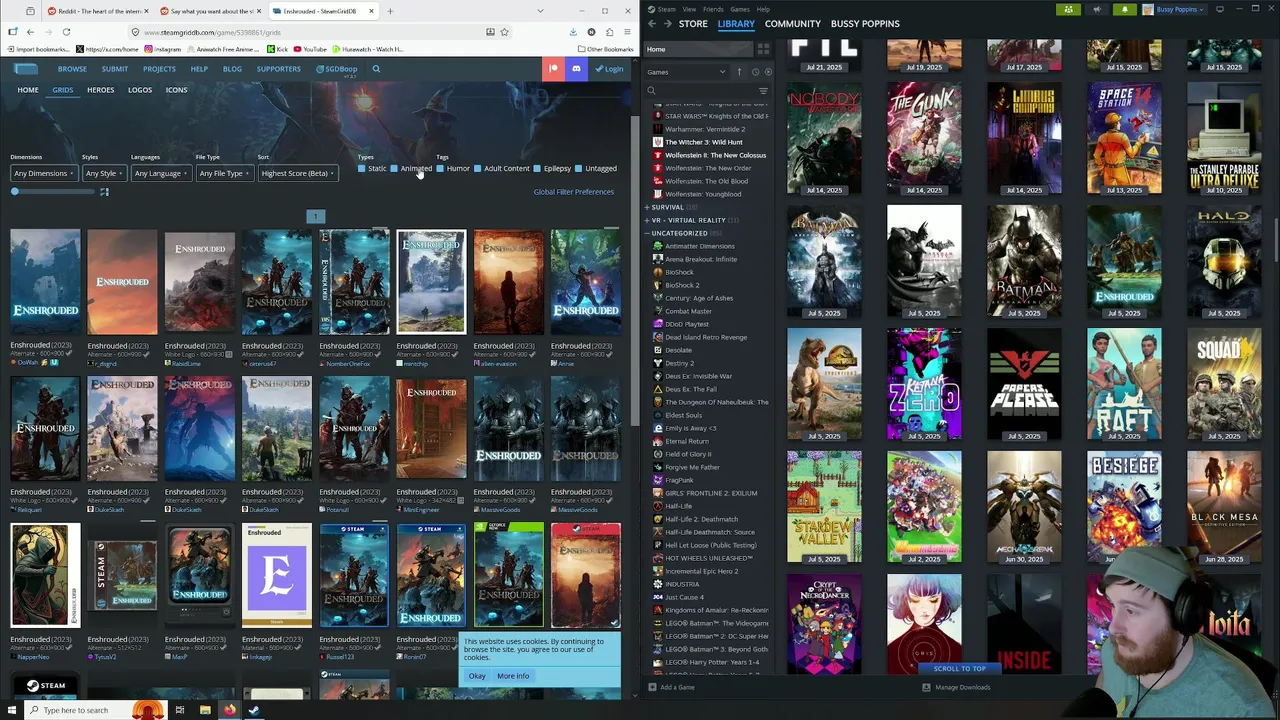Open the Any Language dropdown
This screenshot has height=720, width=1280.
coord(161,173)
